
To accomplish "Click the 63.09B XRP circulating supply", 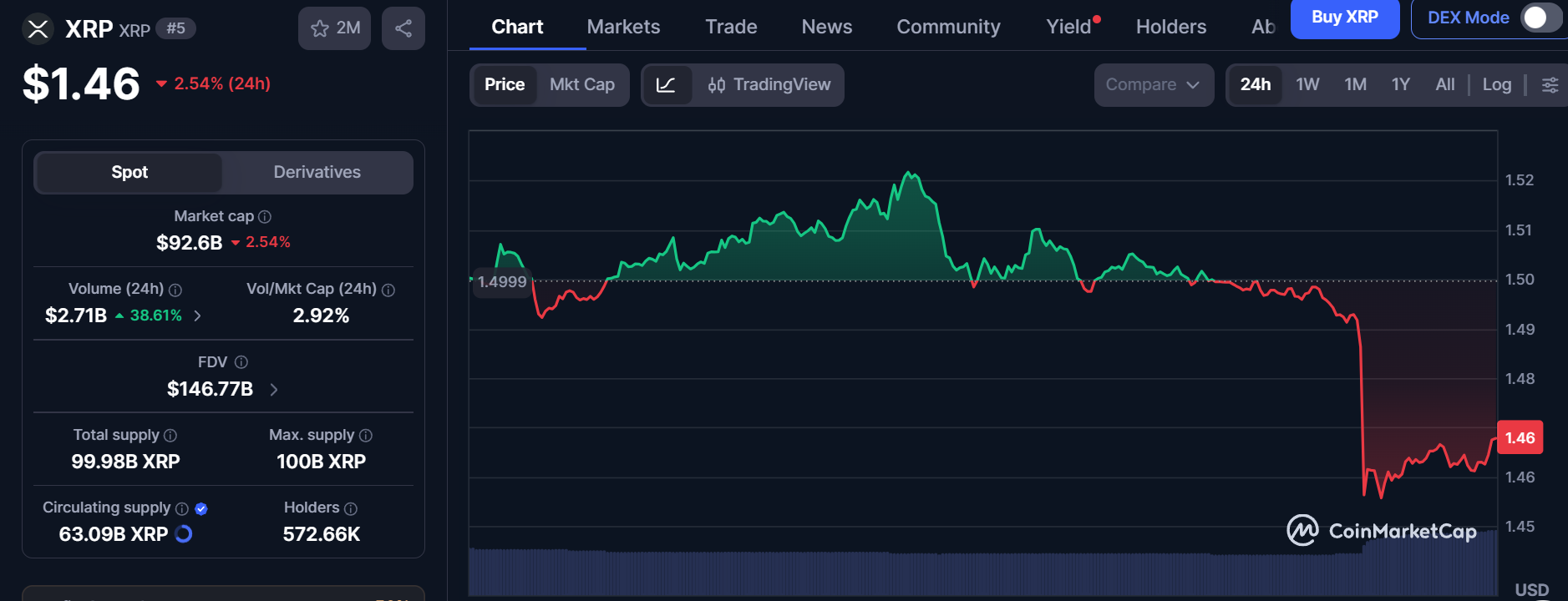I will click(114, 534).
